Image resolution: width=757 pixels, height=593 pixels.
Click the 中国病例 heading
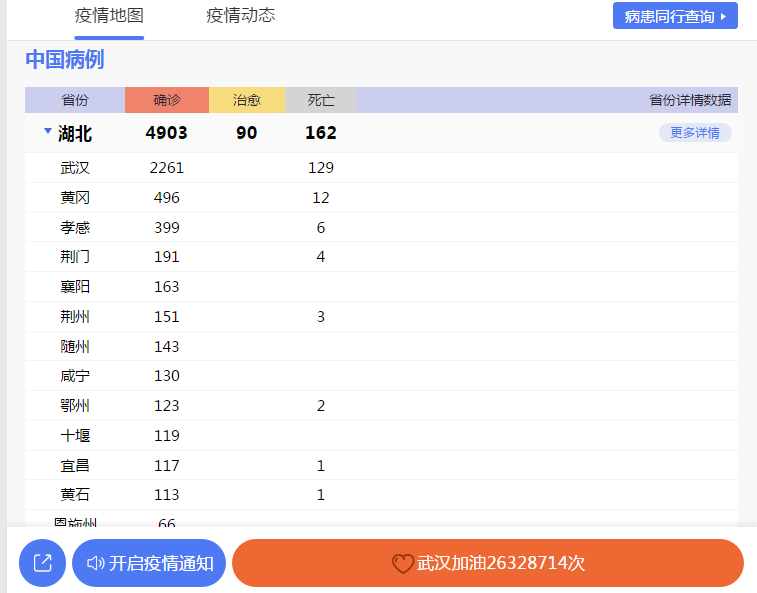(x=64, y=60)
